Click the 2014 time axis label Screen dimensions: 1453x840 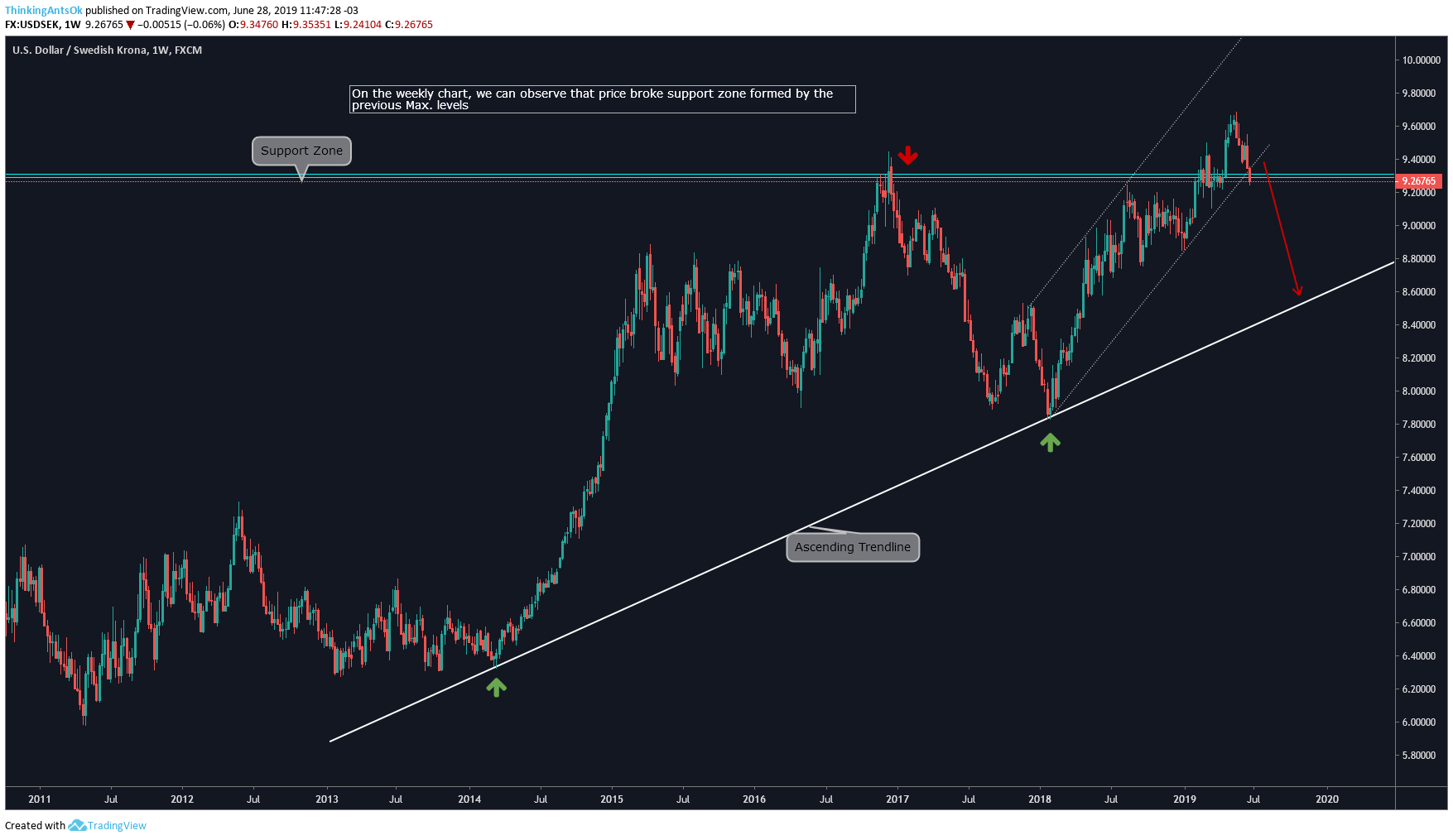[469, 799]
